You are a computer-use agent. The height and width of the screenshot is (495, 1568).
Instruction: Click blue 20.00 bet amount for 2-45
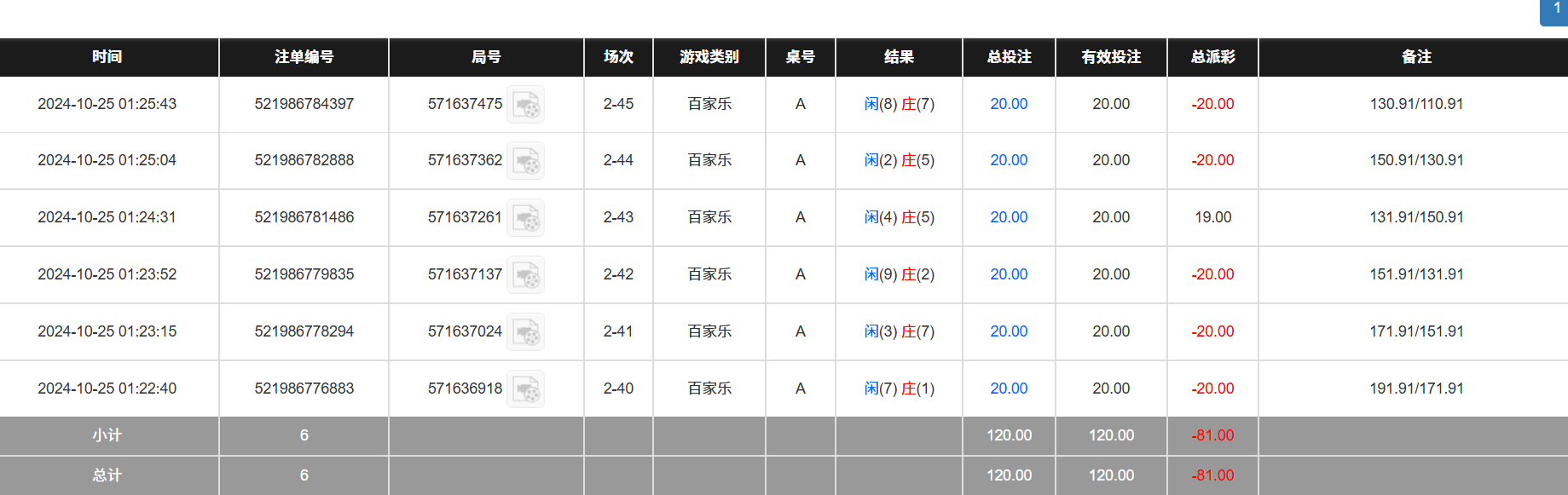tap(1009, 104)
